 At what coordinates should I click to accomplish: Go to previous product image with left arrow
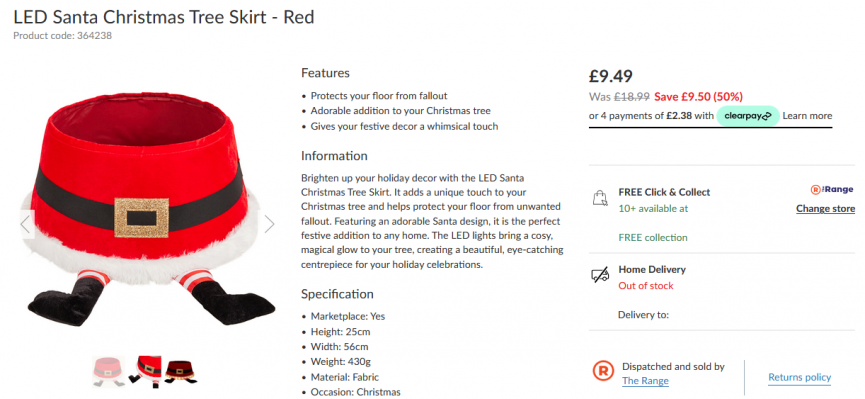point(26,224)
